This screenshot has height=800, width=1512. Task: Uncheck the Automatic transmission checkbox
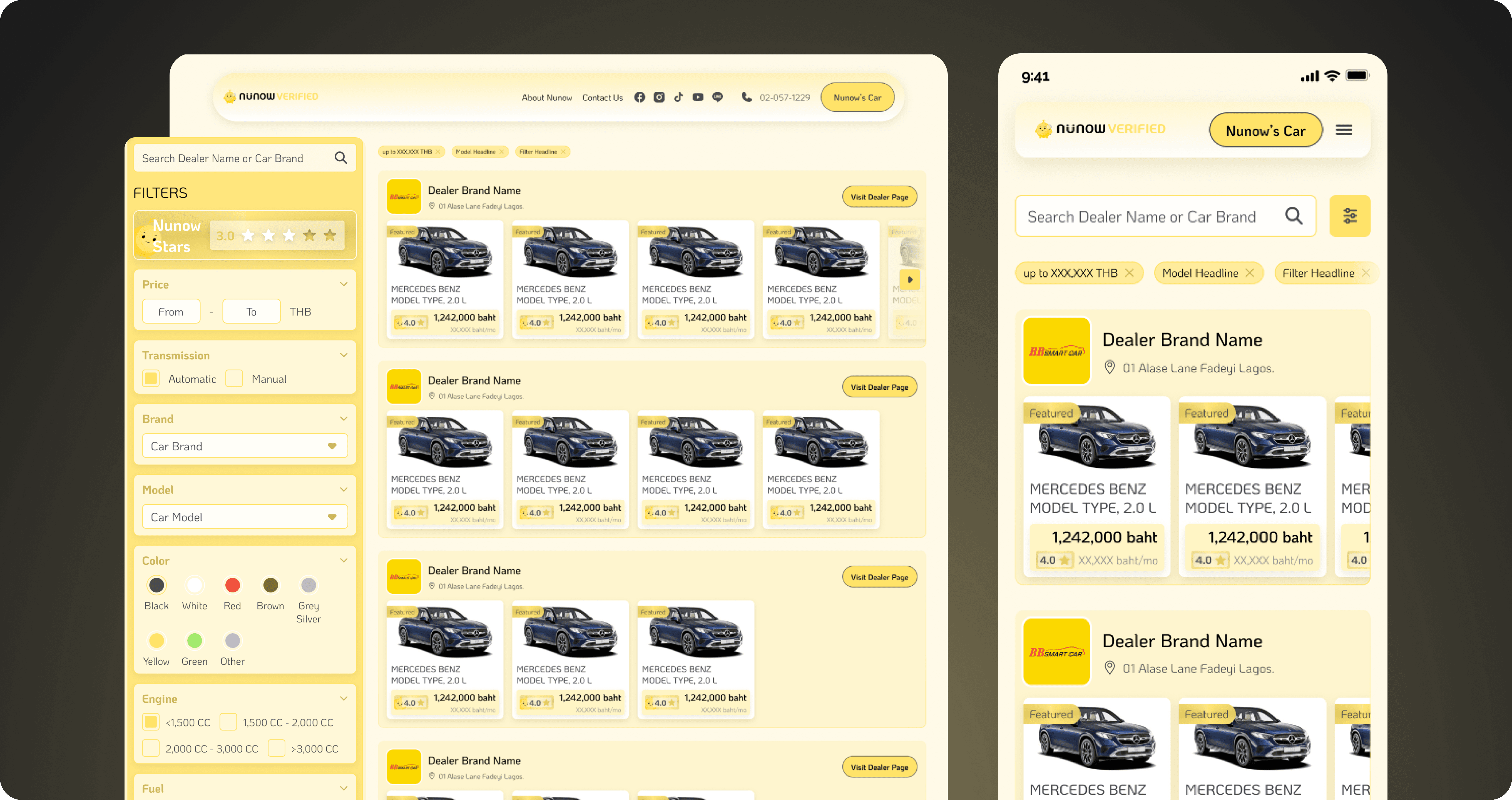[x=151, y=378]
